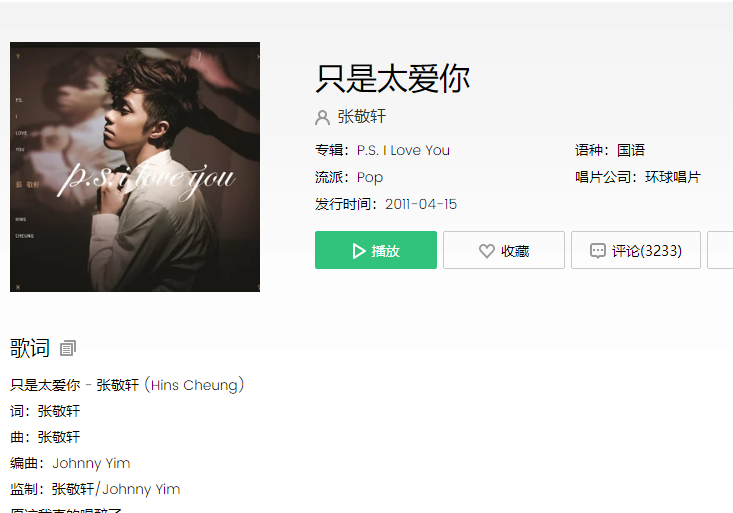This screenshot has width=733, height=513.
Task: Click the copy lyrics icon beside 歌词
Action: (68, 348)
